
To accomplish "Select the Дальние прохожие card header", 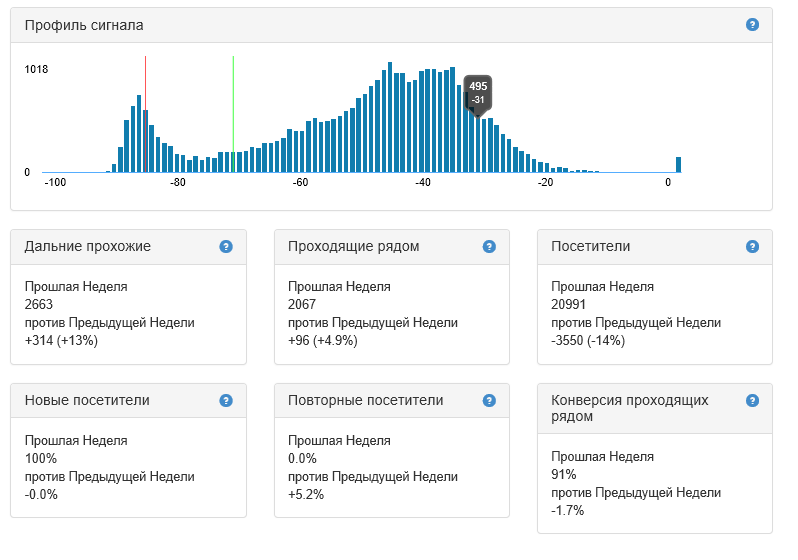I will coord(88,246).
